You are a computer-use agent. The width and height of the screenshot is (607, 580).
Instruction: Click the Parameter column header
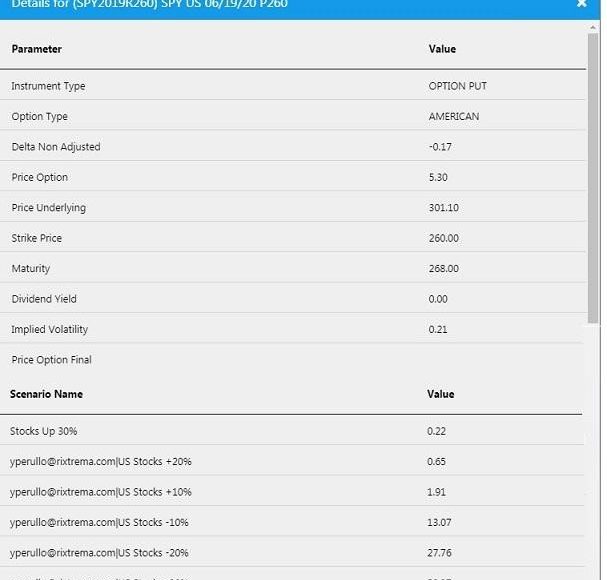click(36, 49)
